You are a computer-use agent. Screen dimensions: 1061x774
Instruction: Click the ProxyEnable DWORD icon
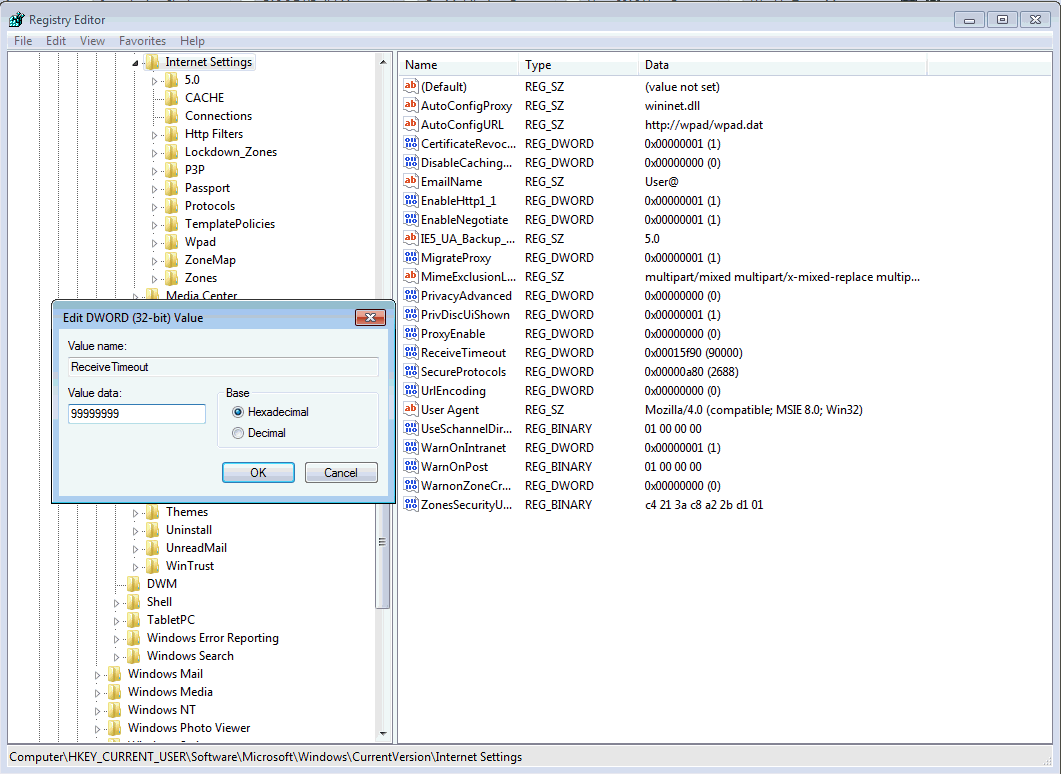411,333
